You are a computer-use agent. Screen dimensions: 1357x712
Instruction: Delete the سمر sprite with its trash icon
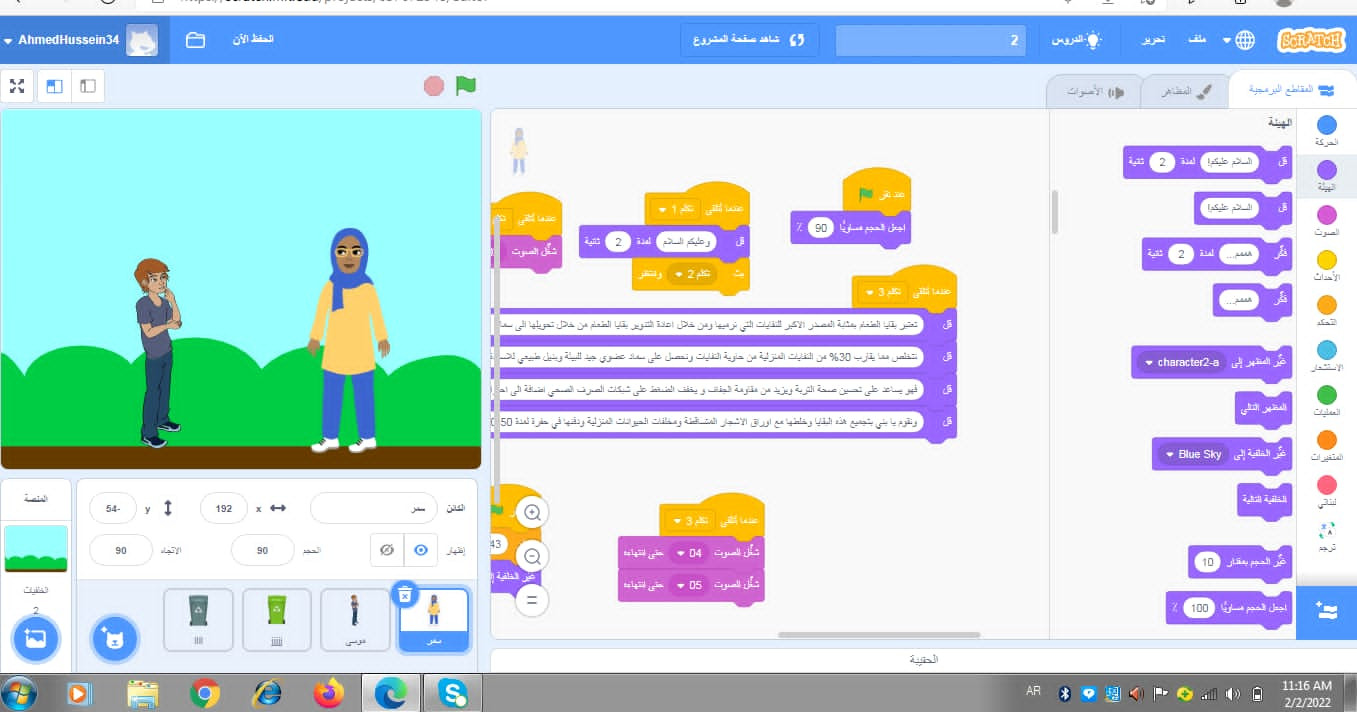click(x=404, y=594)
